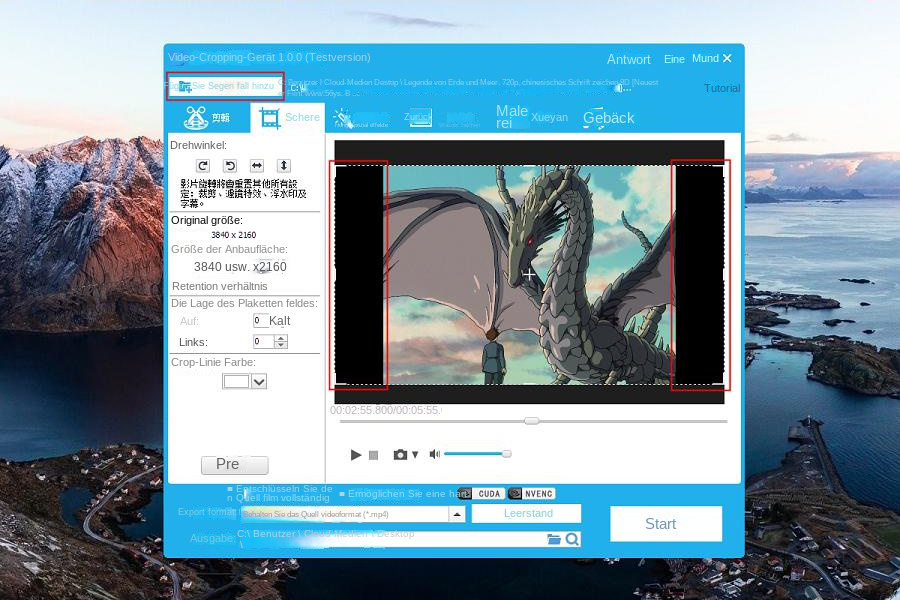Click the Auf position input field

261,320
